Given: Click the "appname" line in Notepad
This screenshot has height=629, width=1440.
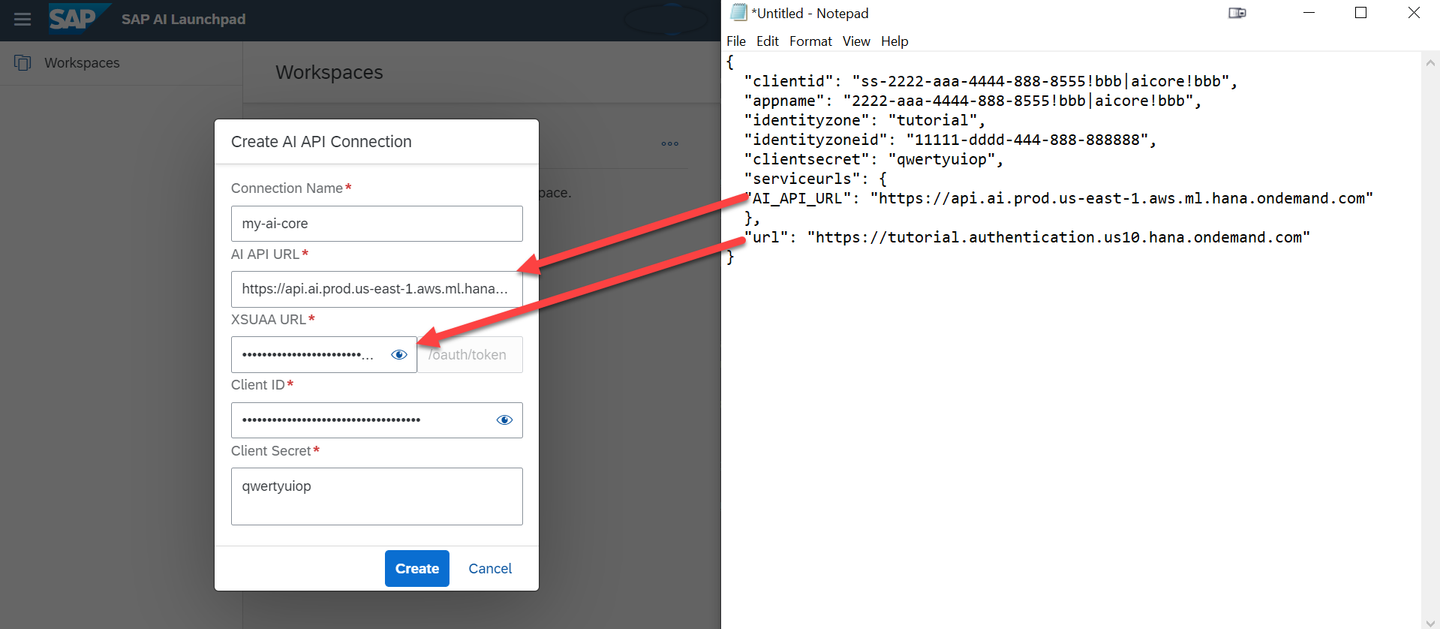Looking at the screenshot, I should coord(973,100).
